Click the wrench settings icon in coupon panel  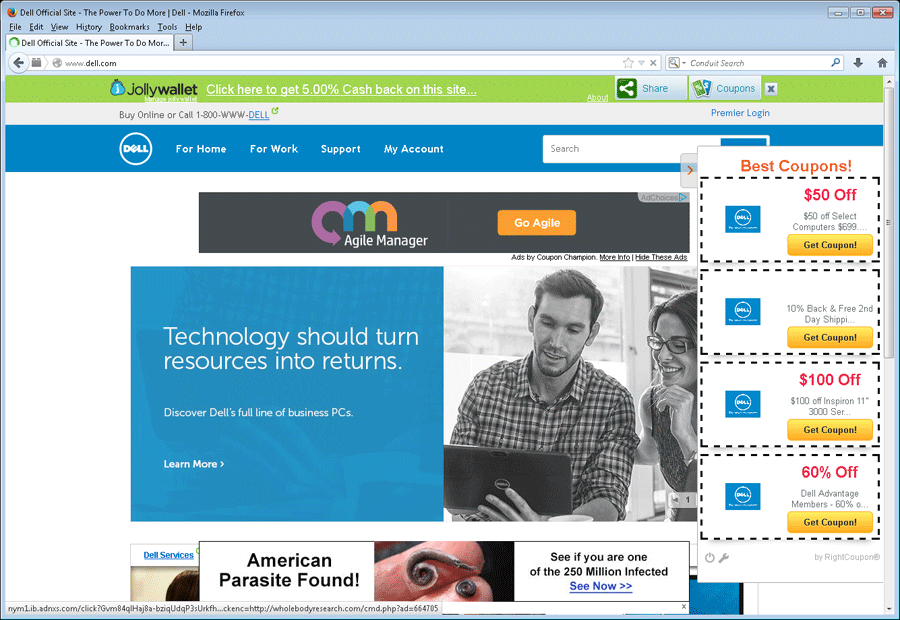[x=724, y=558]
